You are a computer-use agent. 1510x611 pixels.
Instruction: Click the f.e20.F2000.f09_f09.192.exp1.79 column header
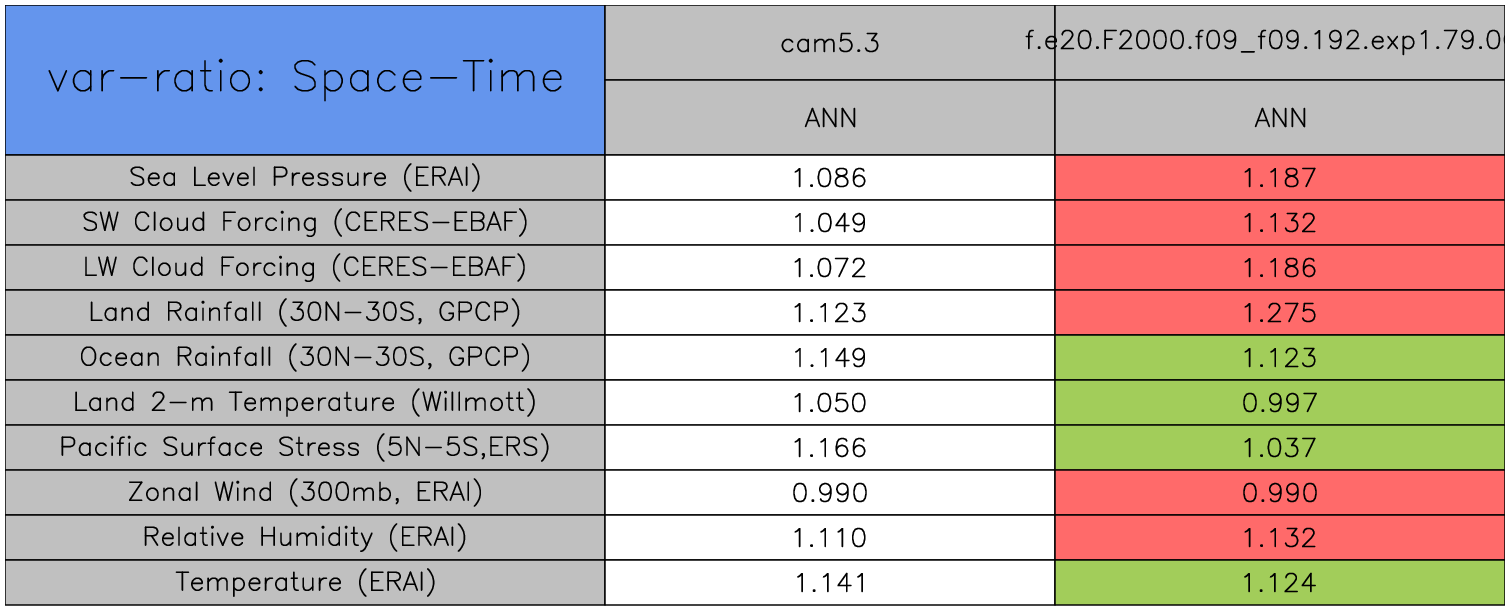1280,42
